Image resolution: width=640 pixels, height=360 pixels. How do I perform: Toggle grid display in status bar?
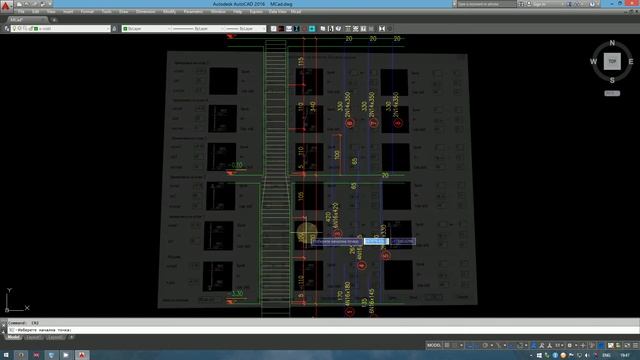click(447, 345)
